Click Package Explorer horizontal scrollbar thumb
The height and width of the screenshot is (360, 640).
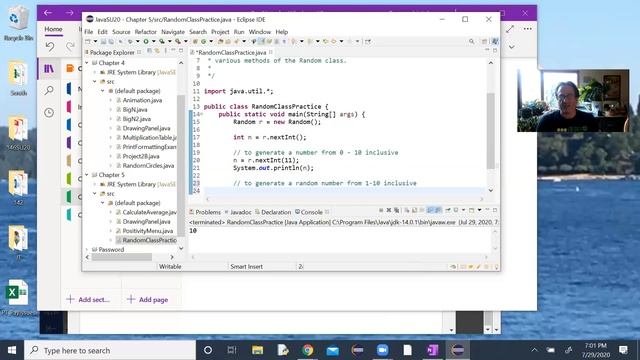[x=122, y=257]
